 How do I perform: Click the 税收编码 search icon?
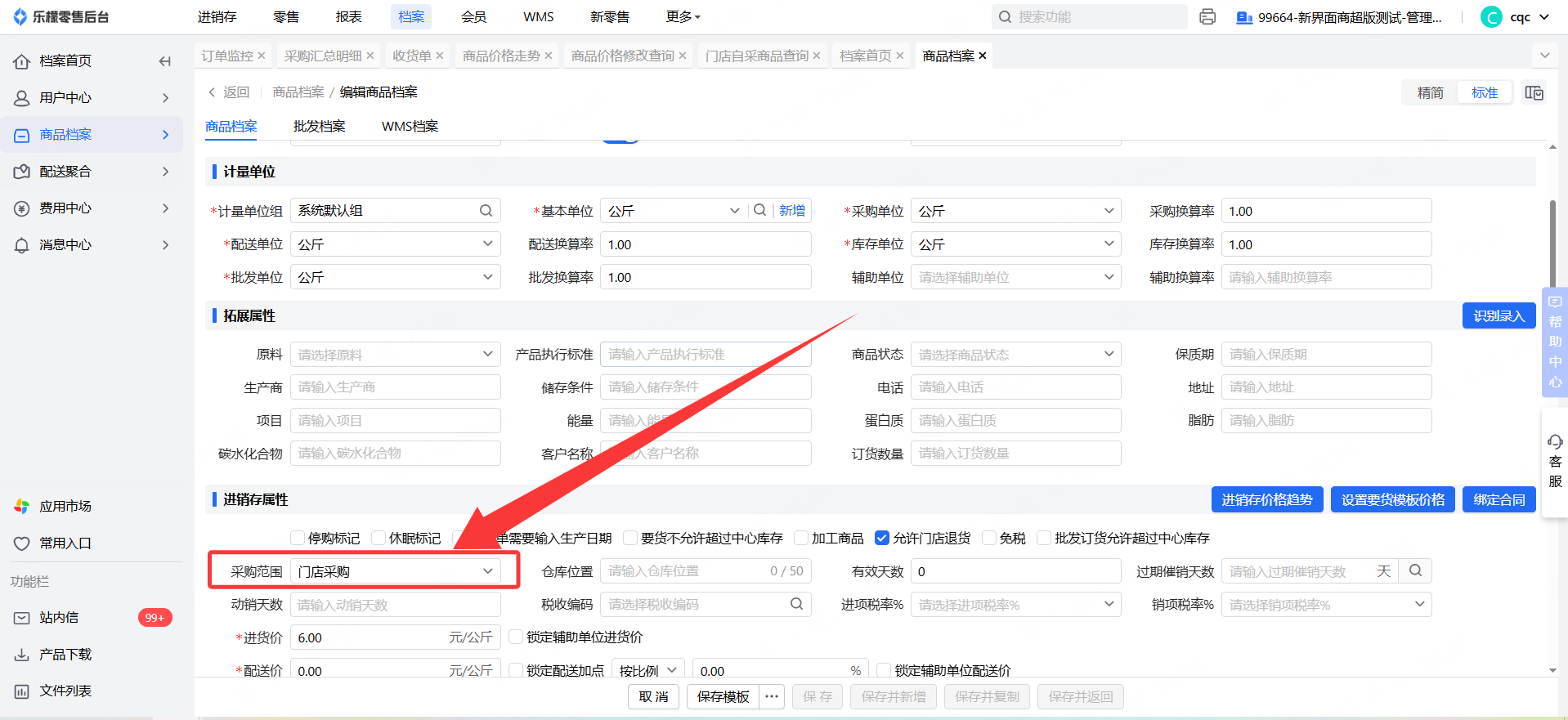(x=796, y=604)
